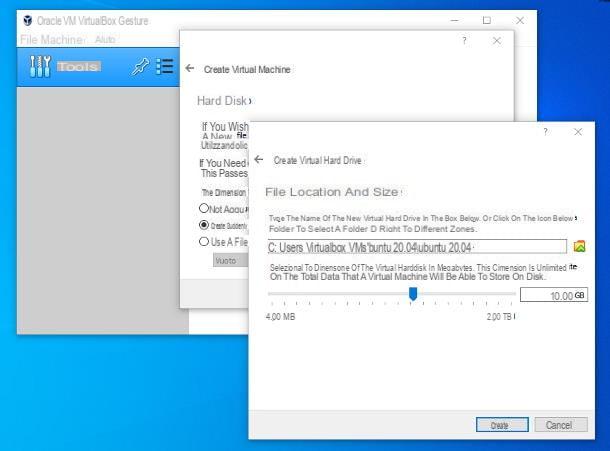Click the 10.00 GB size field
610x451 pixels.
(x=554, y=295)
